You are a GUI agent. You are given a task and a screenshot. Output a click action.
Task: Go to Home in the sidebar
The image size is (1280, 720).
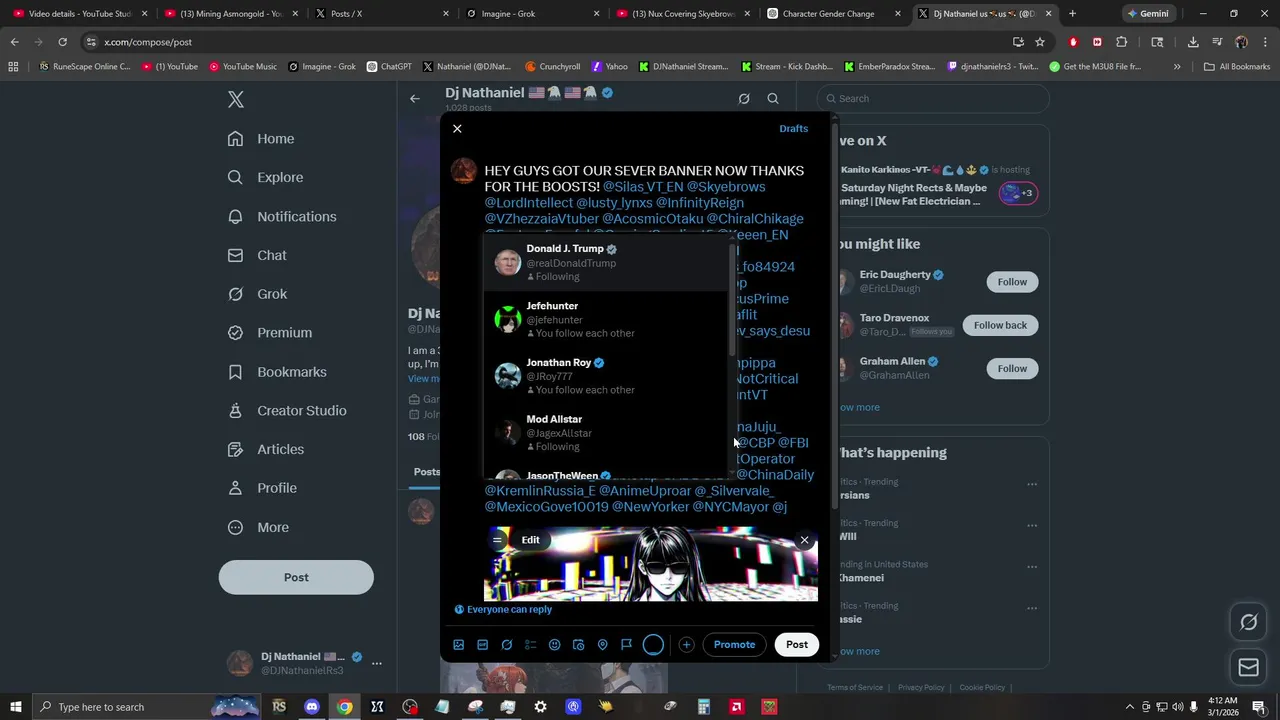(x=260, y=139)
